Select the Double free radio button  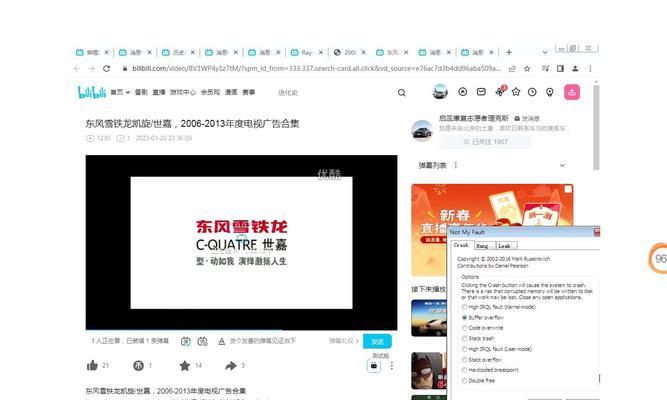click(x=464, y=380)
